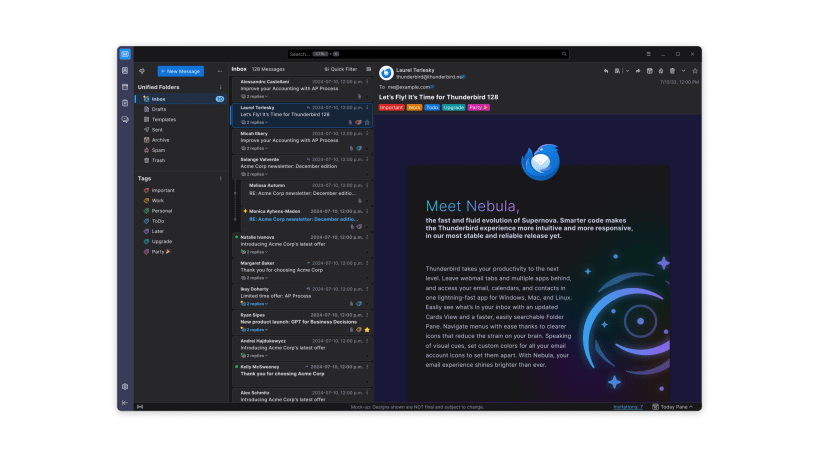This screenshot has height=460, width=819.
Task: Expand 2 replies under Margaret Baker
Action: click(x=254, y=278)
